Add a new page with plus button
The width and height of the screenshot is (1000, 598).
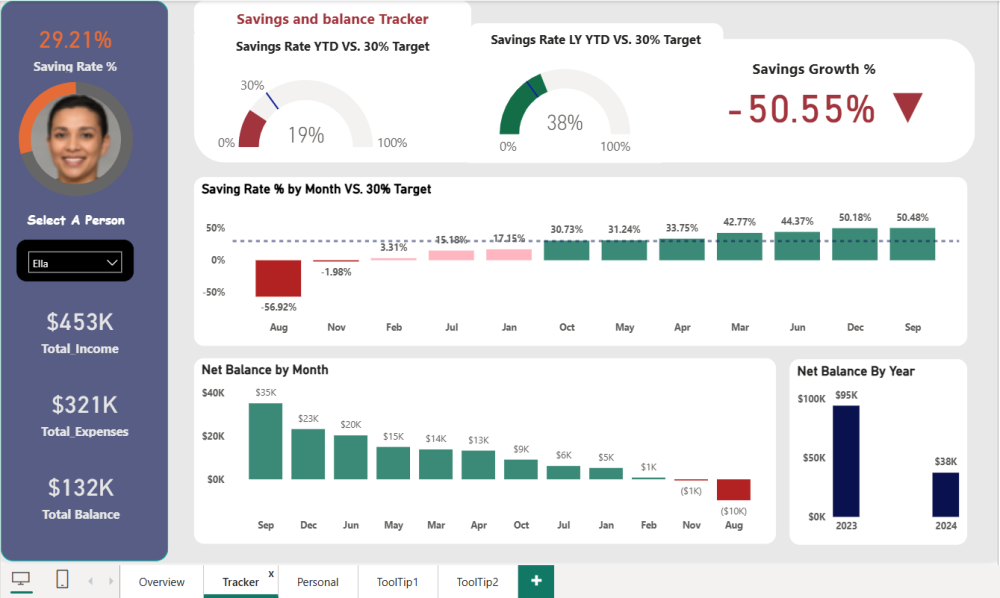pos(536,581)
